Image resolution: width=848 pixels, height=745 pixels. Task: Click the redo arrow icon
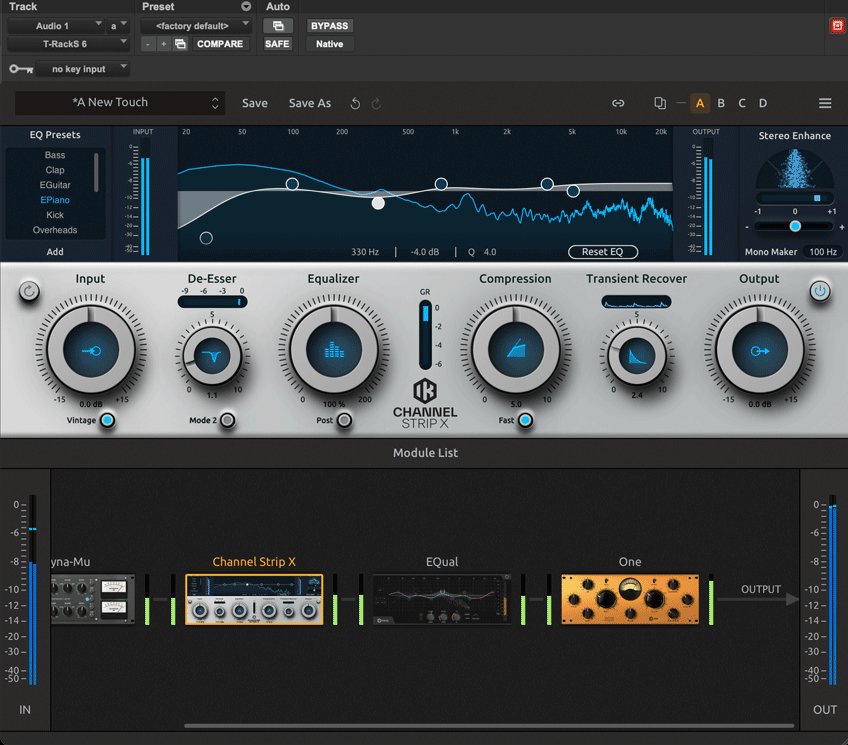point(377,103)
